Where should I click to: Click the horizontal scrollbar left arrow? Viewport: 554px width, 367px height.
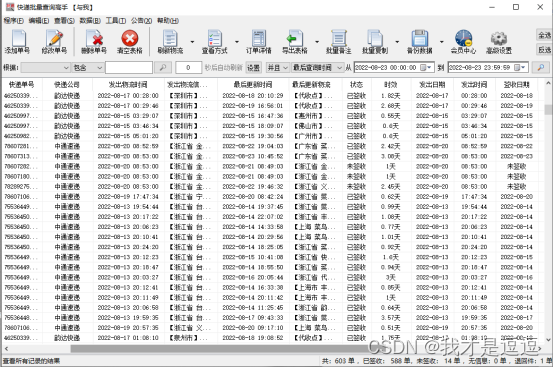point(6,349)
